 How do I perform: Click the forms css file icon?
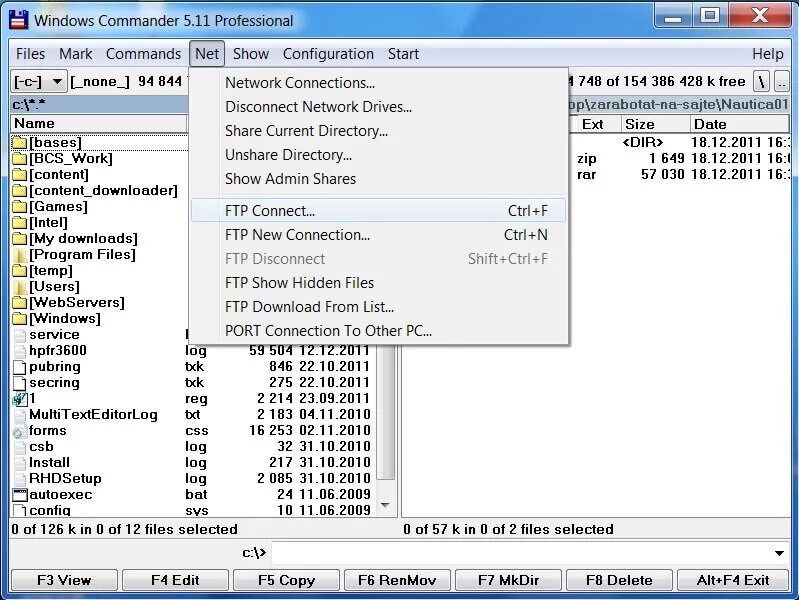20,431
